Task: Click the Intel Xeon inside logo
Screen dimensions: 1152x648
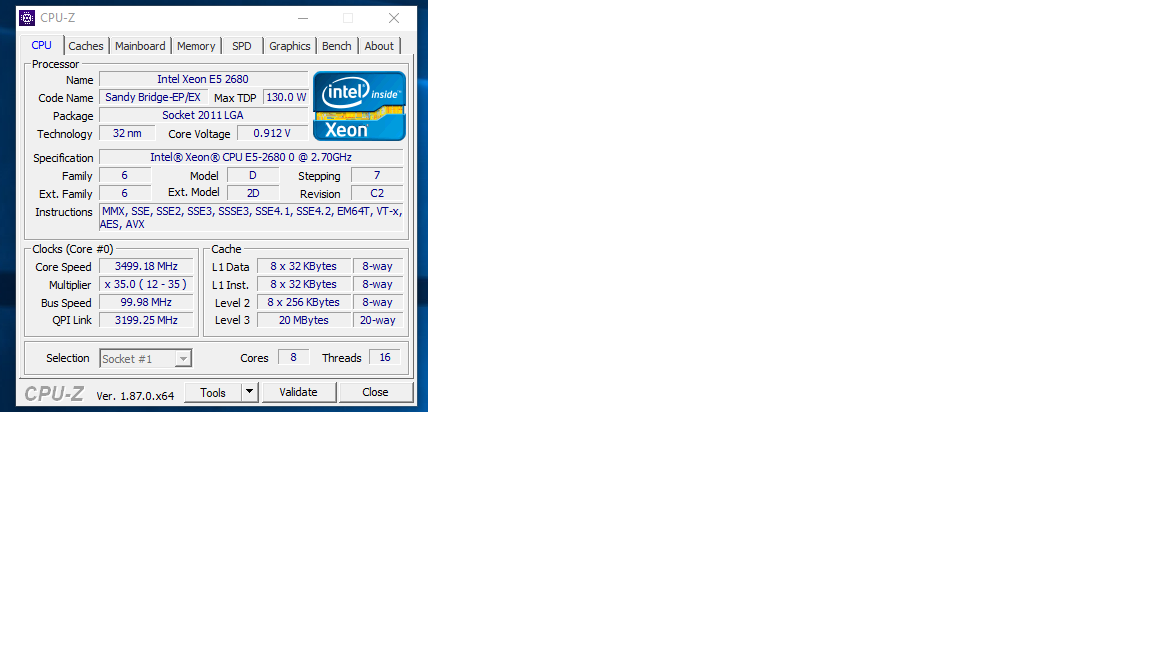Action: pos(359,106)
